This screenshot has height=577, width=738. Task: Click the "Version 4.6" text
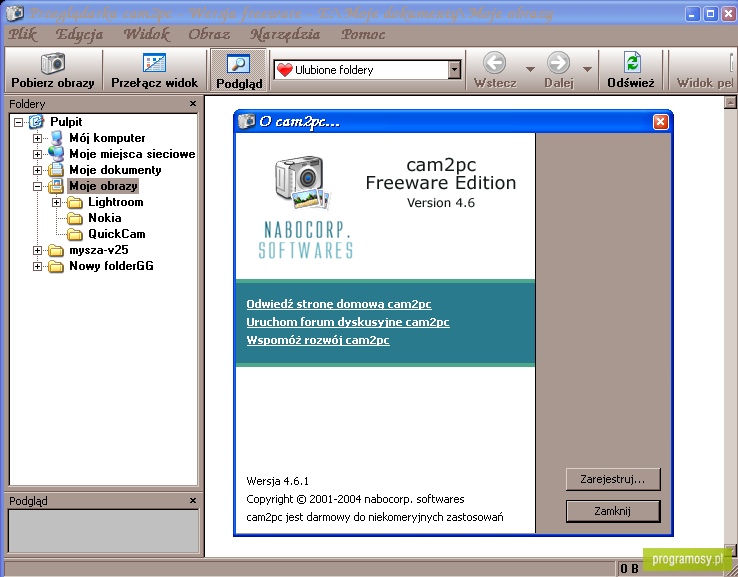click(441, 203)
